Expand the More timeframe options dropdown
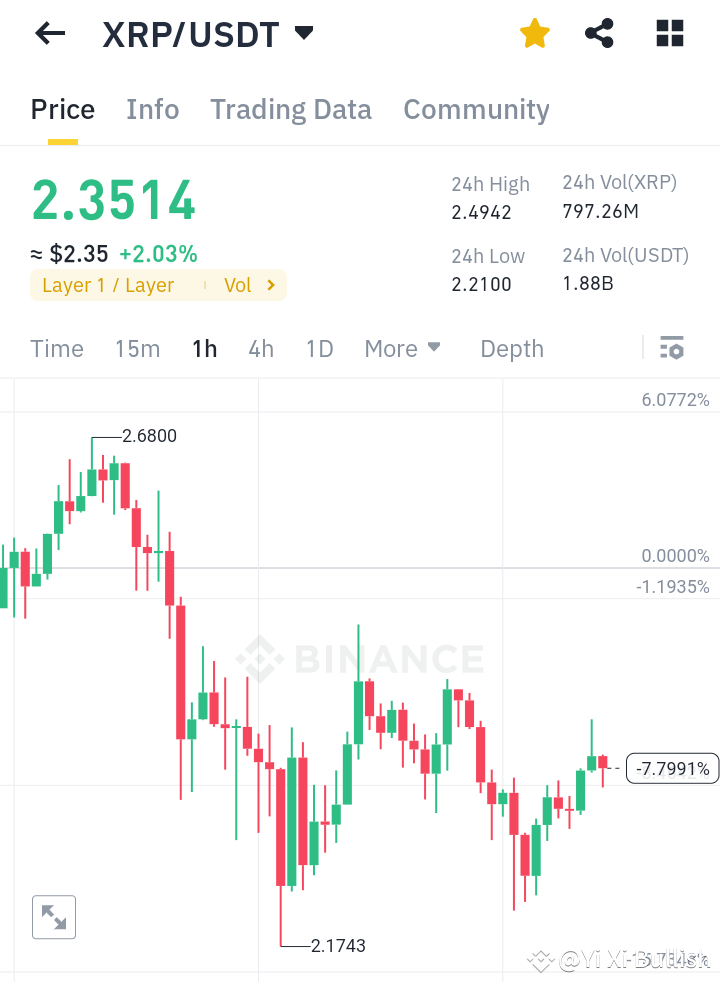The image size is (720, 982). (402, 349)
